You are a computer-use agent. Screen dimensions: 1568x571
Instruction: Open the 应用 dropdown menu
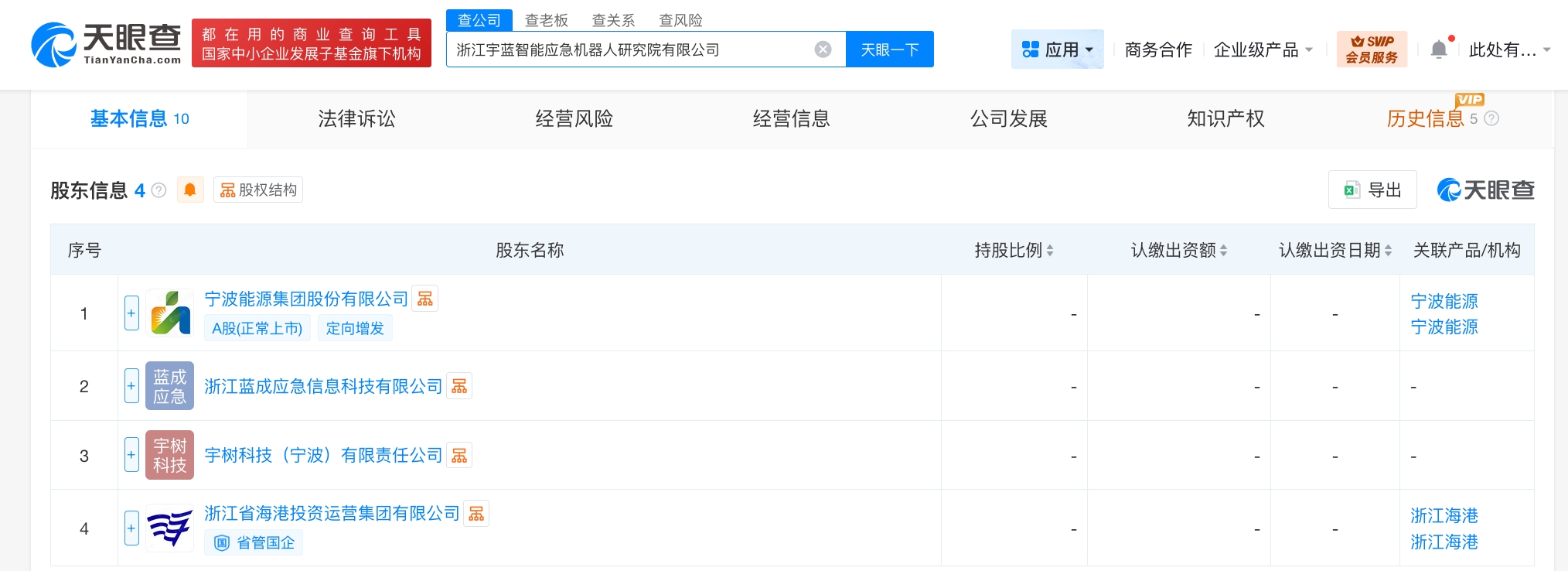click(1057, 50)
